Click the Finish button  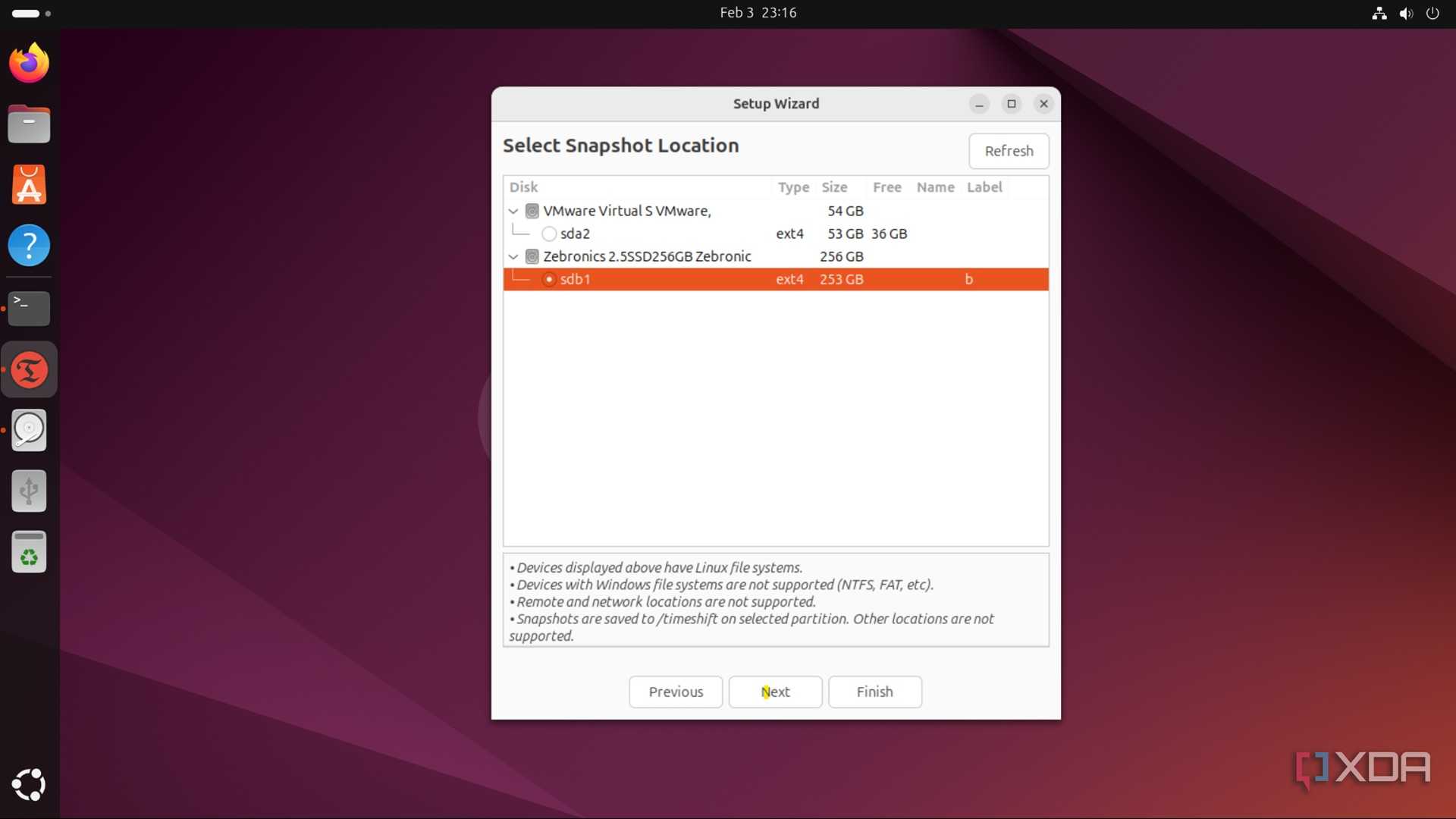(x=875, y=692)
